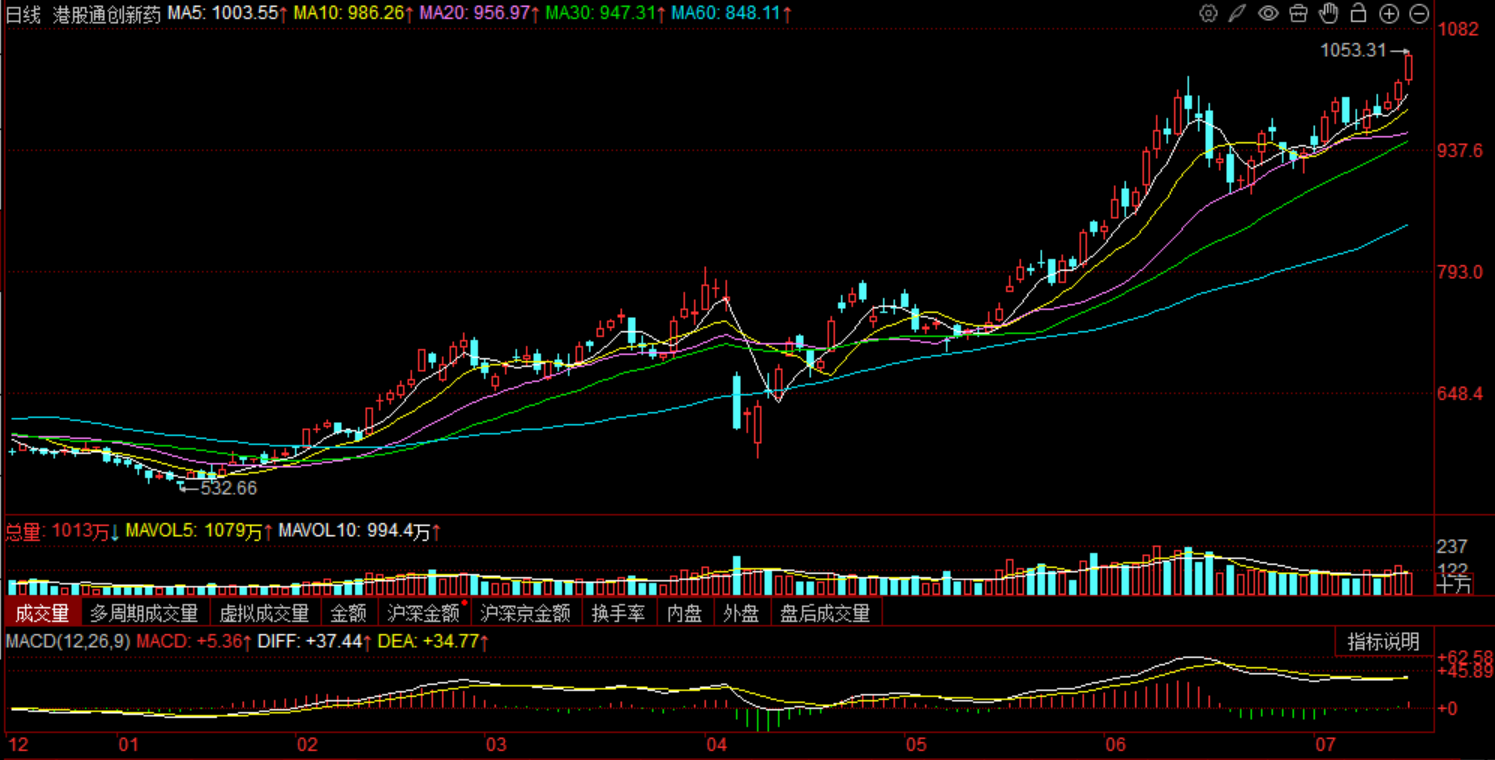Click the 07 month timeline marker
This screenshot has width=1495, height=760.
[x=1325, y=745]
